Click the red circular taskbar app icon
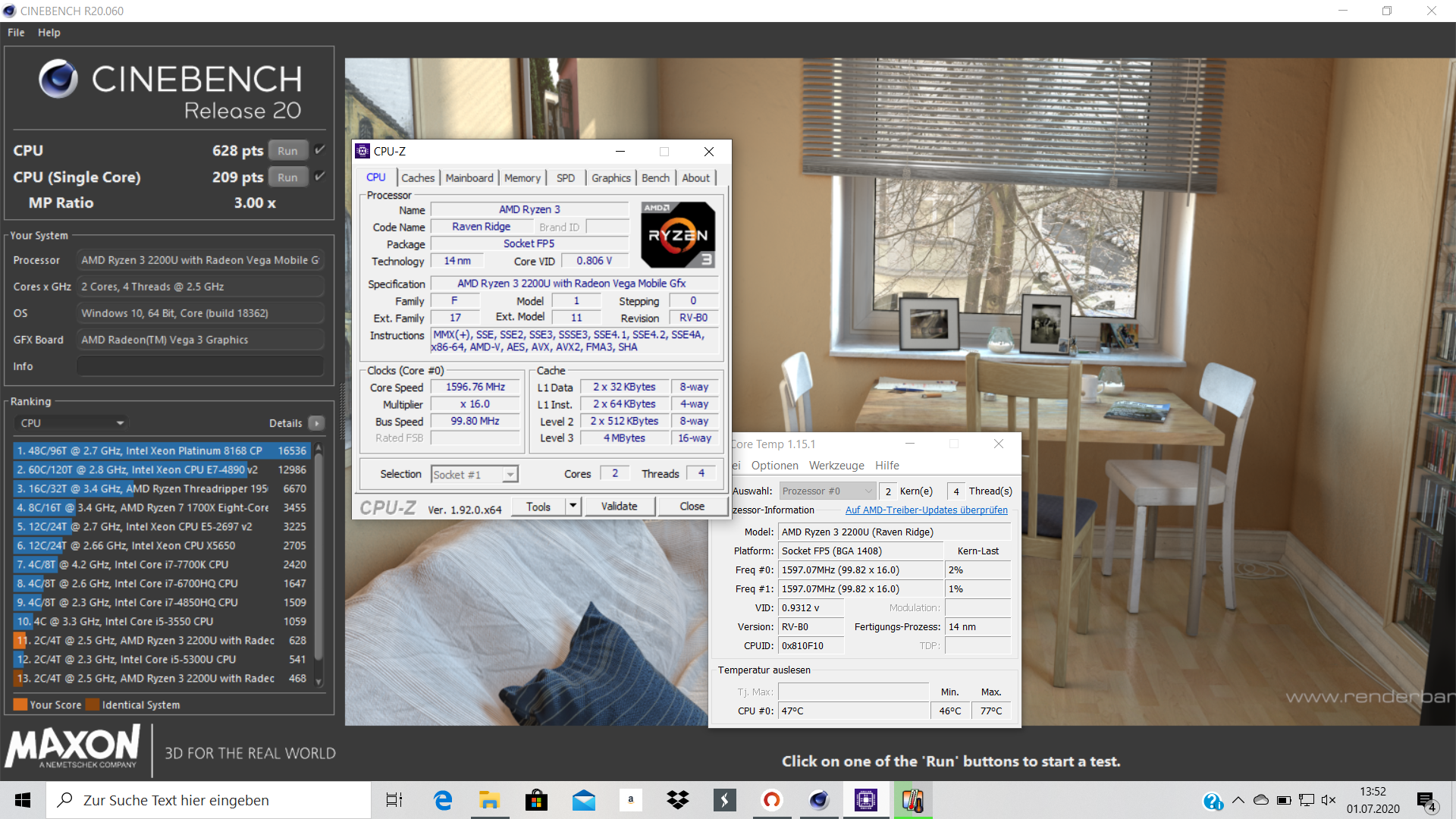1456x819 pixels. click(x=771, y=800)
